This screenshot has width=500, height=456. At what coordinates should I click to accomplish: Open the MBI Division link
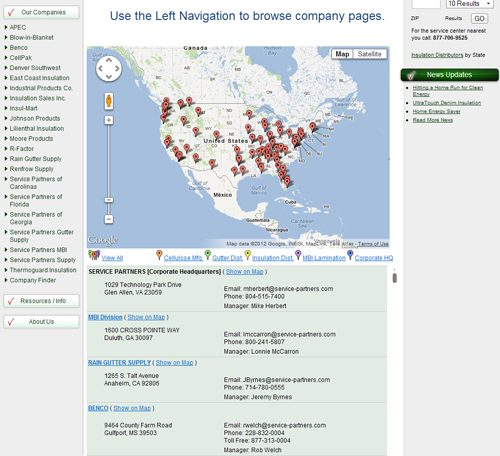[x=105, y=317]
